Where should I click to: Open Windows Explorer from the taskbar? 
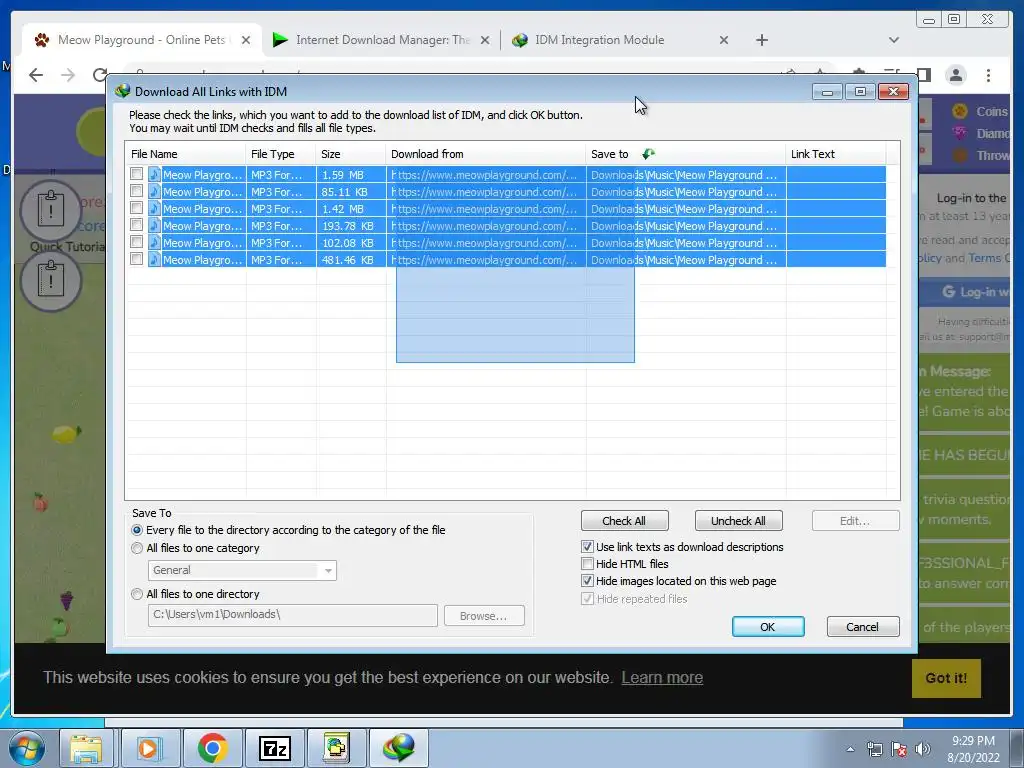[86, 748]
